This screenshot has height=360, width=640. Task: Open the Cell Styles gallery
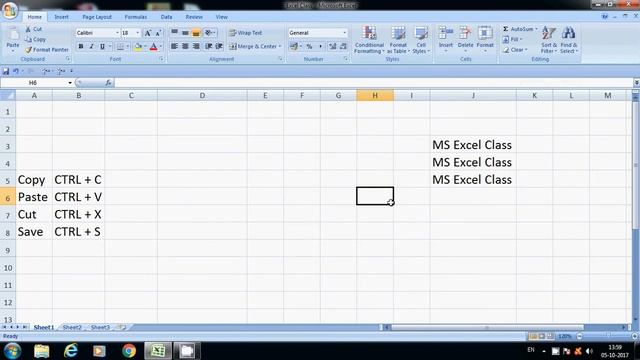[x=421, y=40]
